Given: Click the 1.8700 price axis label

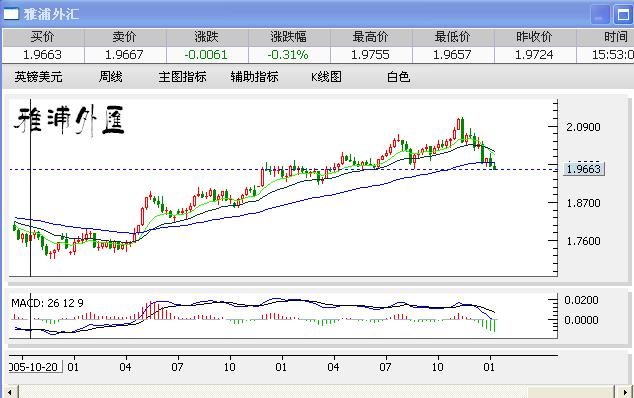Looking at the screenshot, I should tap(583, 203).
